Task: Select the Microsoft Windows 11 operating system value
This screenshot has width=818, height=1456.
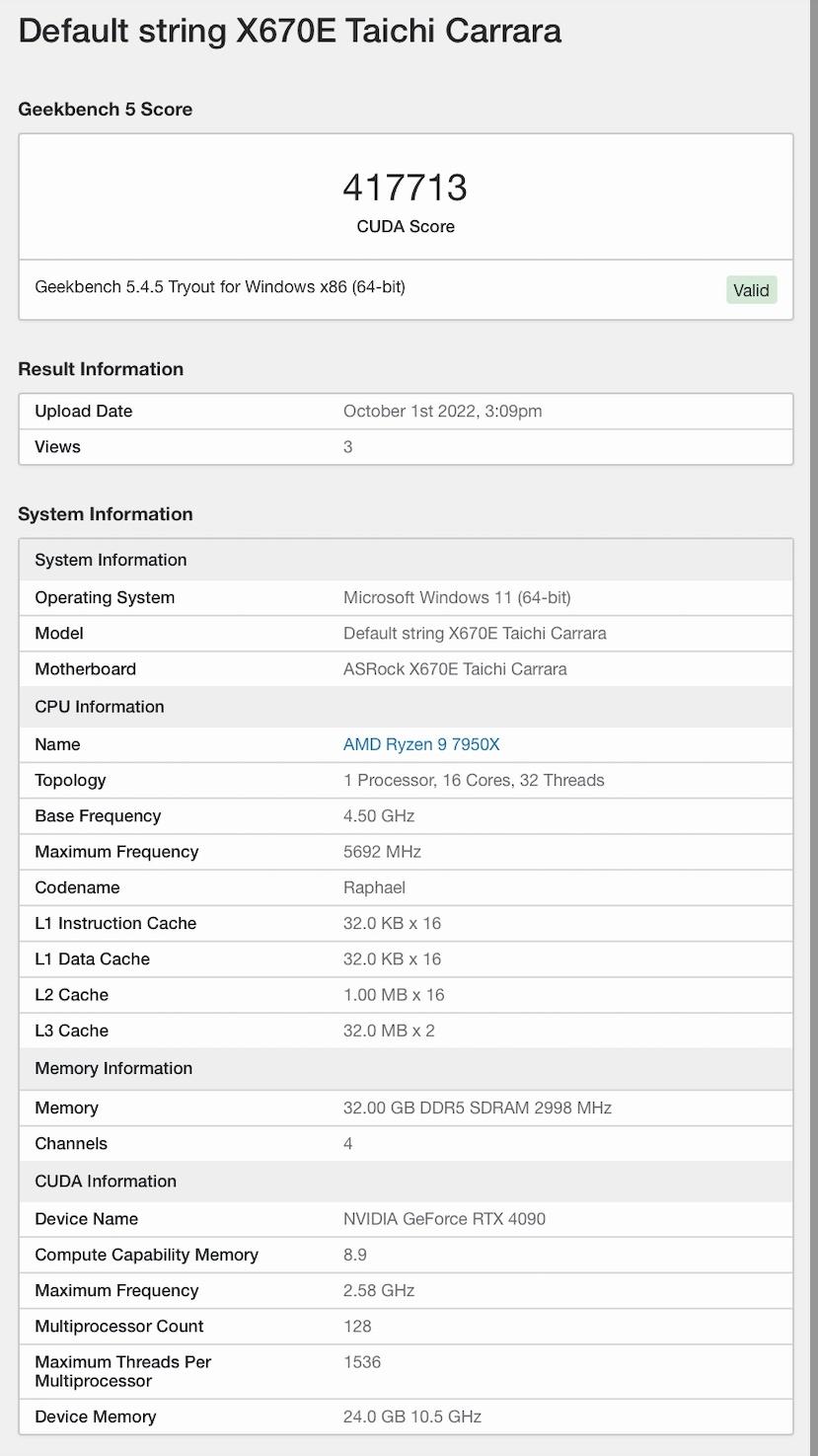Action: [x=457, y=598]
